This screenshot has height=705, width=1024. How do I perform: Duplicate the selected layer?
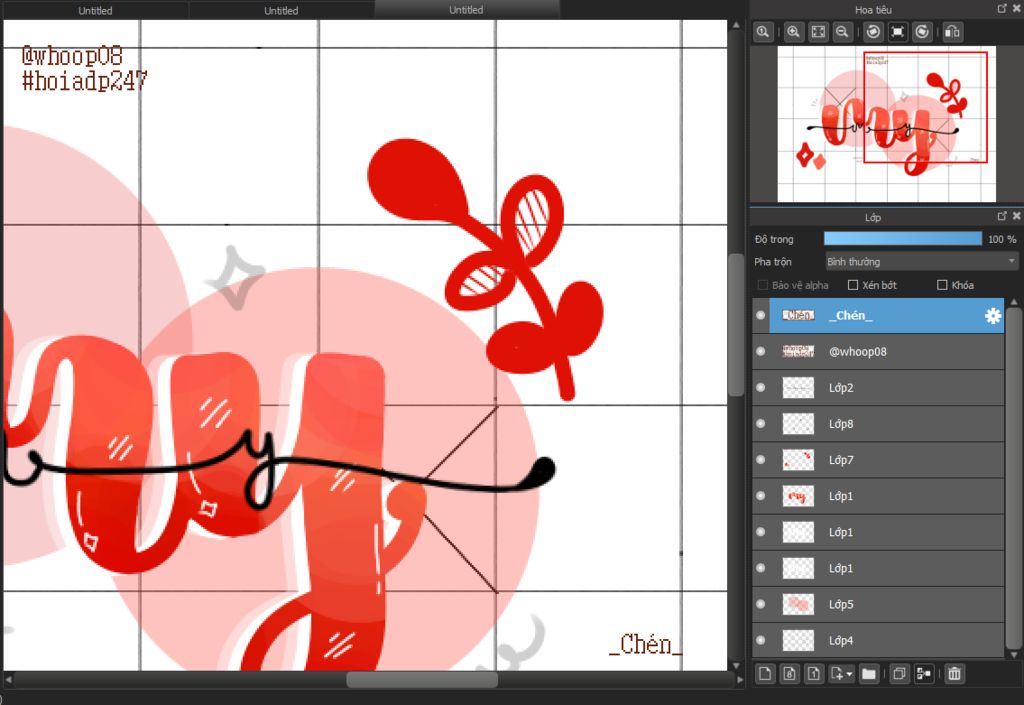(899, 674)
